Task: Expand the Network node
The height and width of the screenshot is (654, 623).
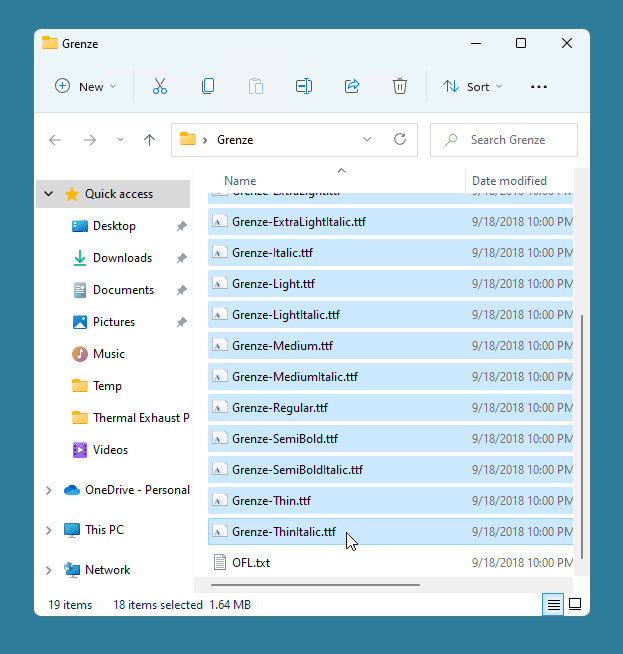Action: [49, 570]
